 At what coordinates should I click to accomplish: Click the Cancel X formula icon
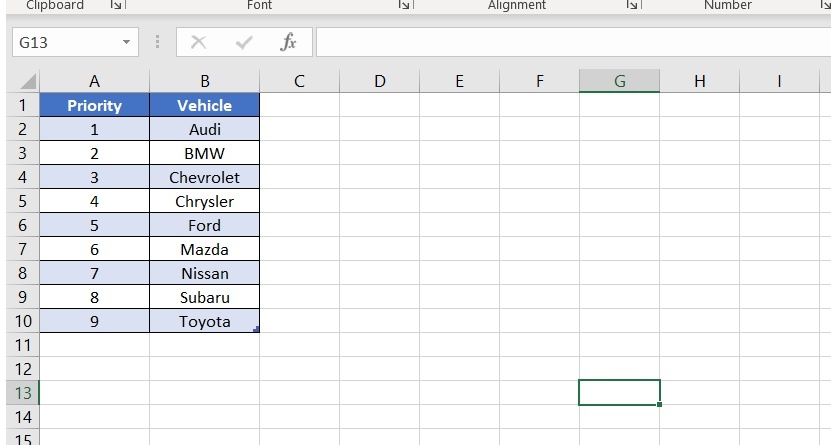[x=199, y=42]
